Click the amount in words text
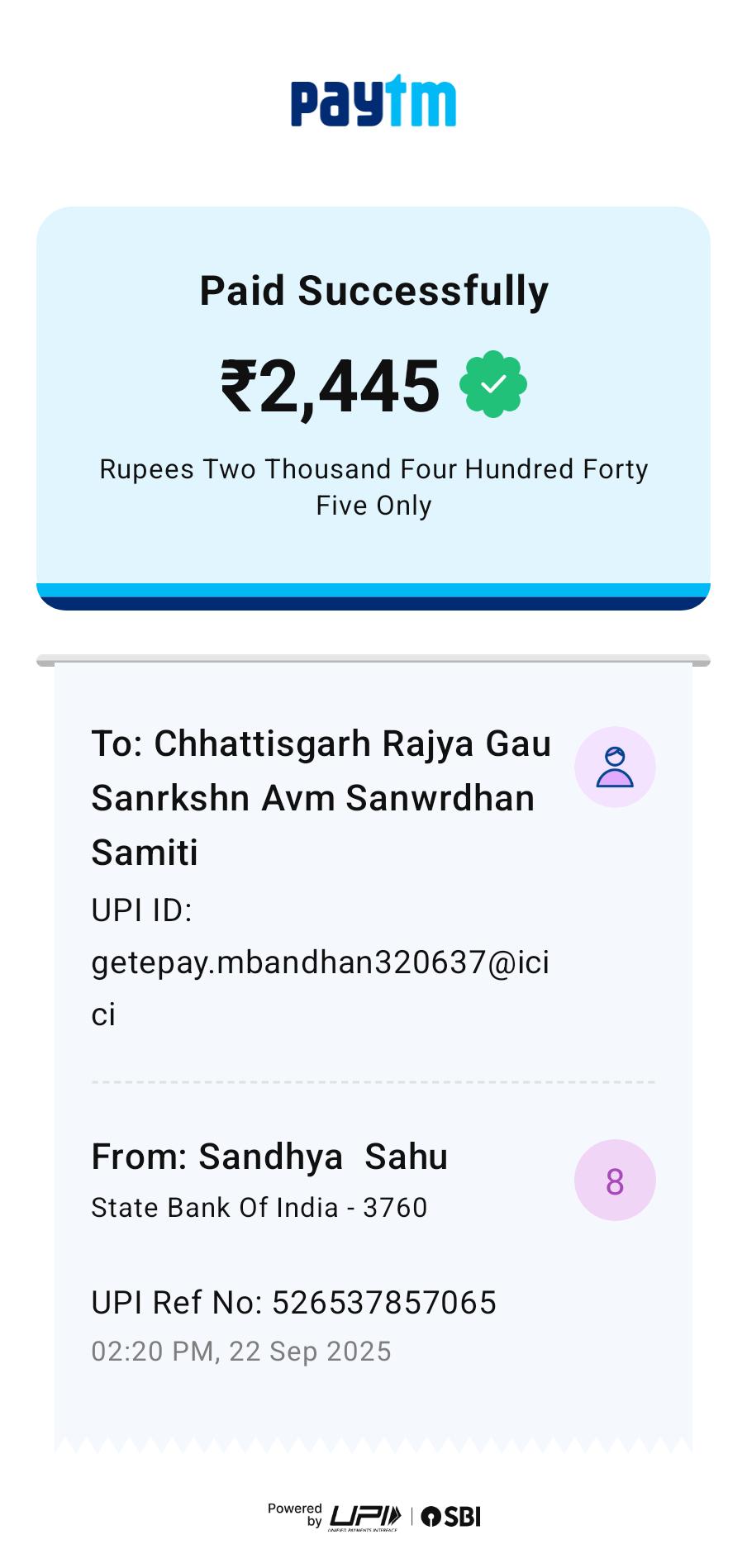Viewport: 747px width, 1568px height. click(373, 487)
